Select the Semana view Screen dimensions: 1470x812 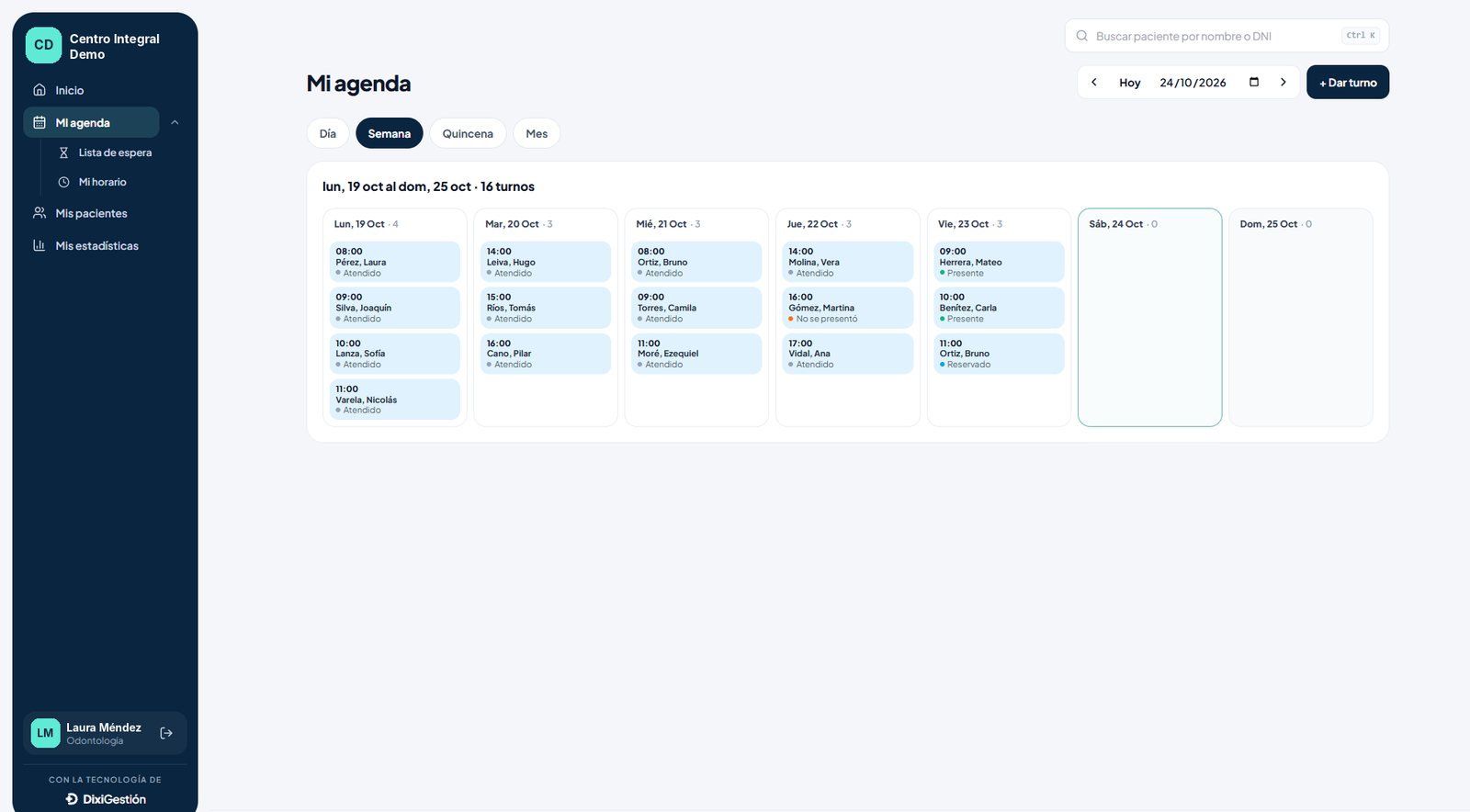390,133
